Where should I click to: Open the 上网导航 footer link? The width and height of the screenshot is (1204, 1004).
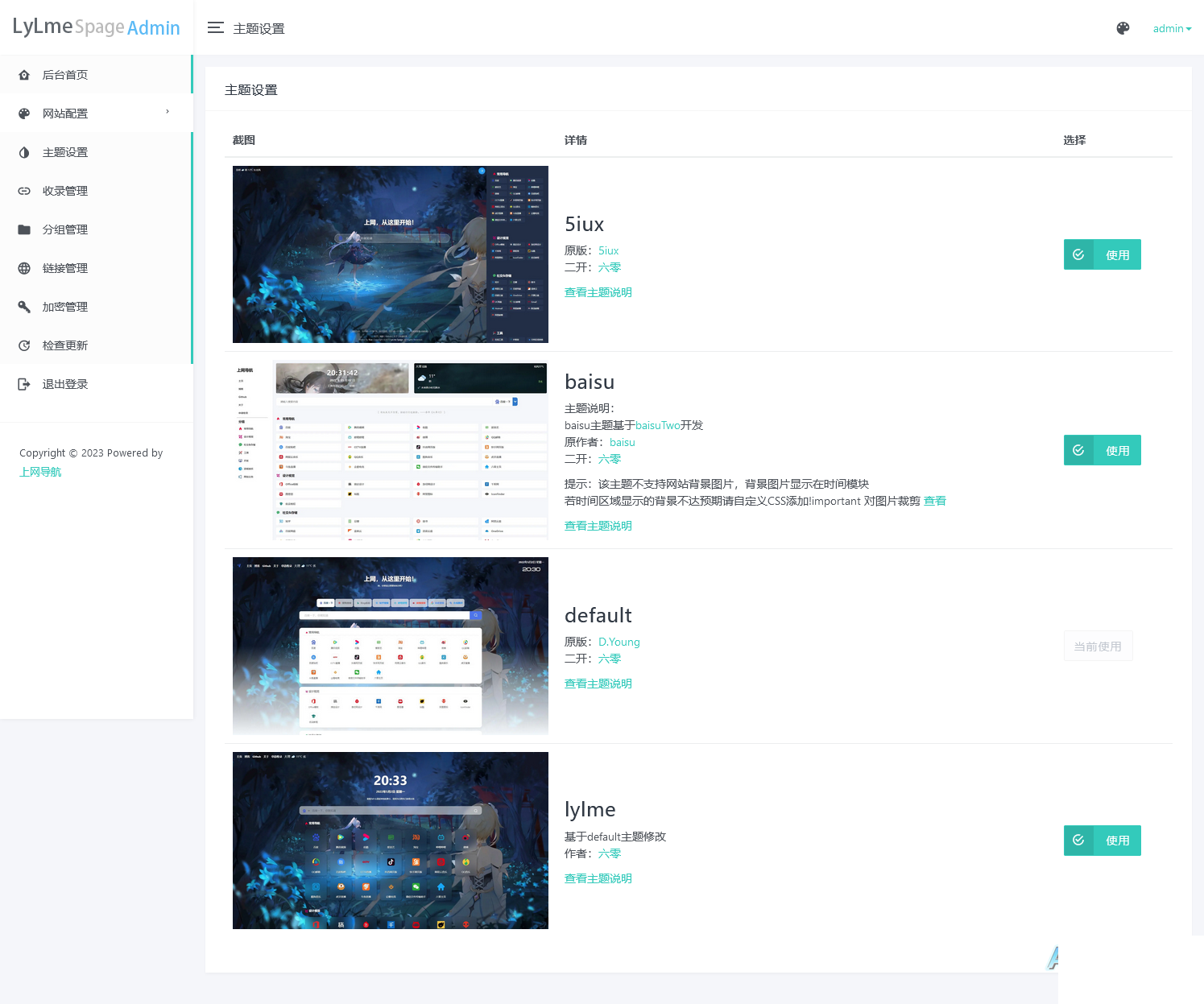click(40, 472)
